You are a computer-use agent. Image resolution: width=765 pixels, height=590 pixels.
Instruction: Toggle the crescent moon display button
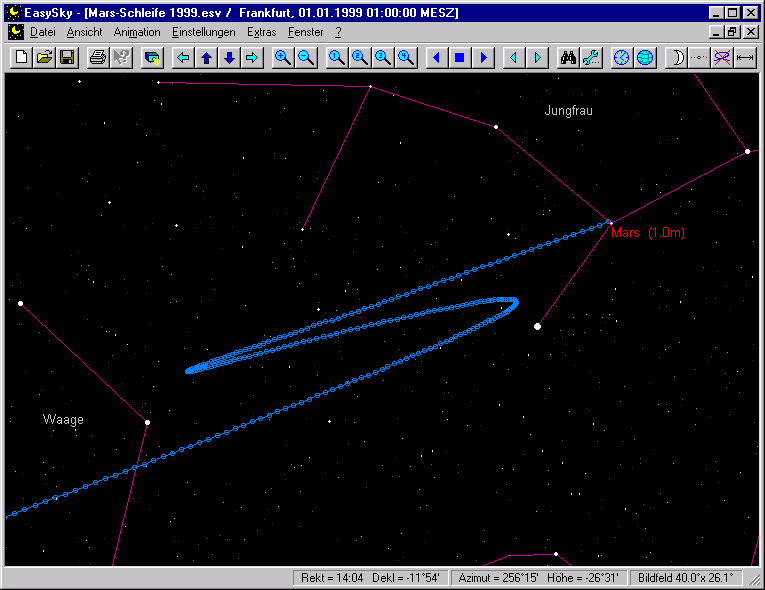[677, 58]
